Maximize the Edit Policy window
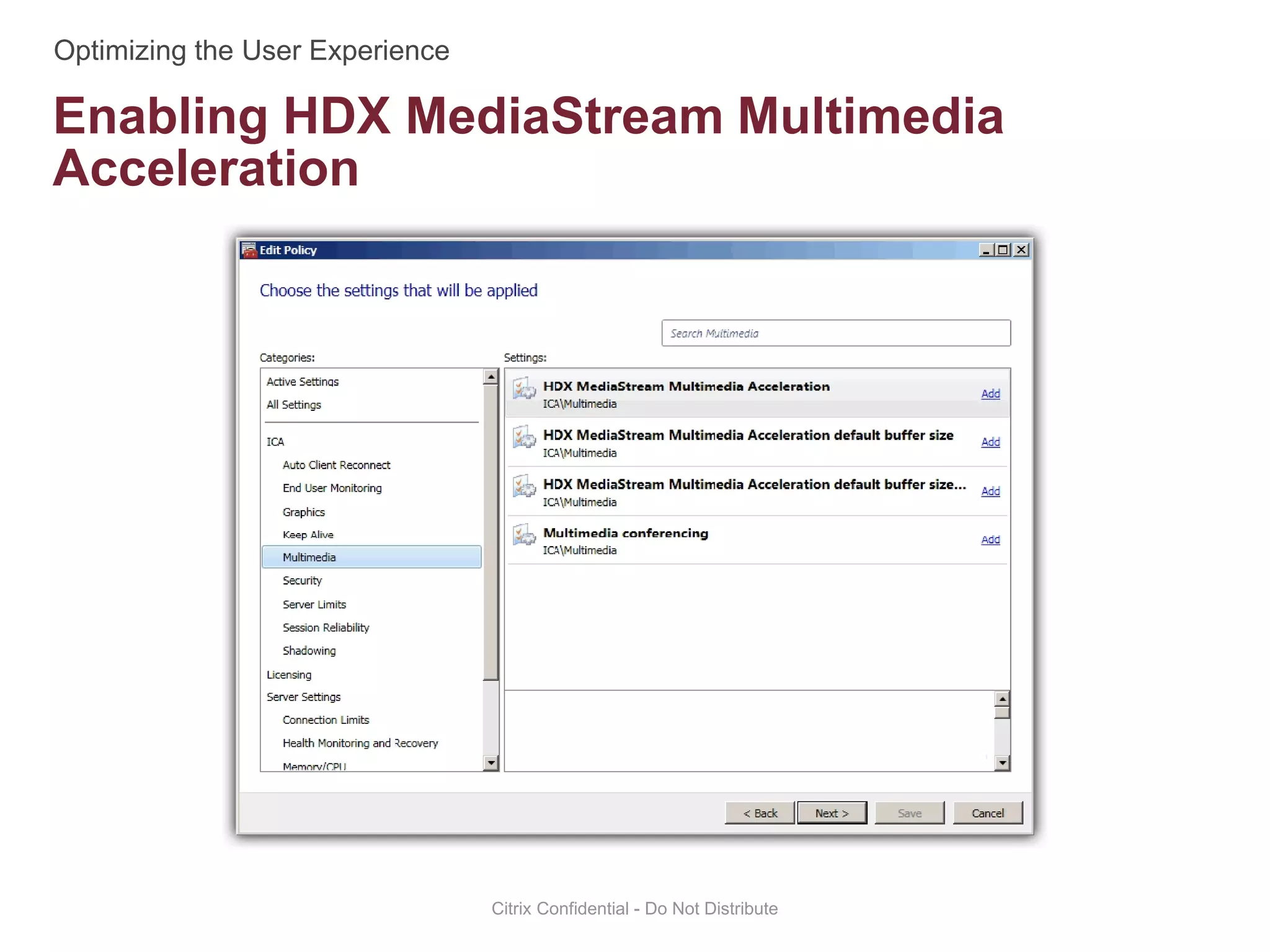This screenshot has height=952, width=1270. 1003,250
